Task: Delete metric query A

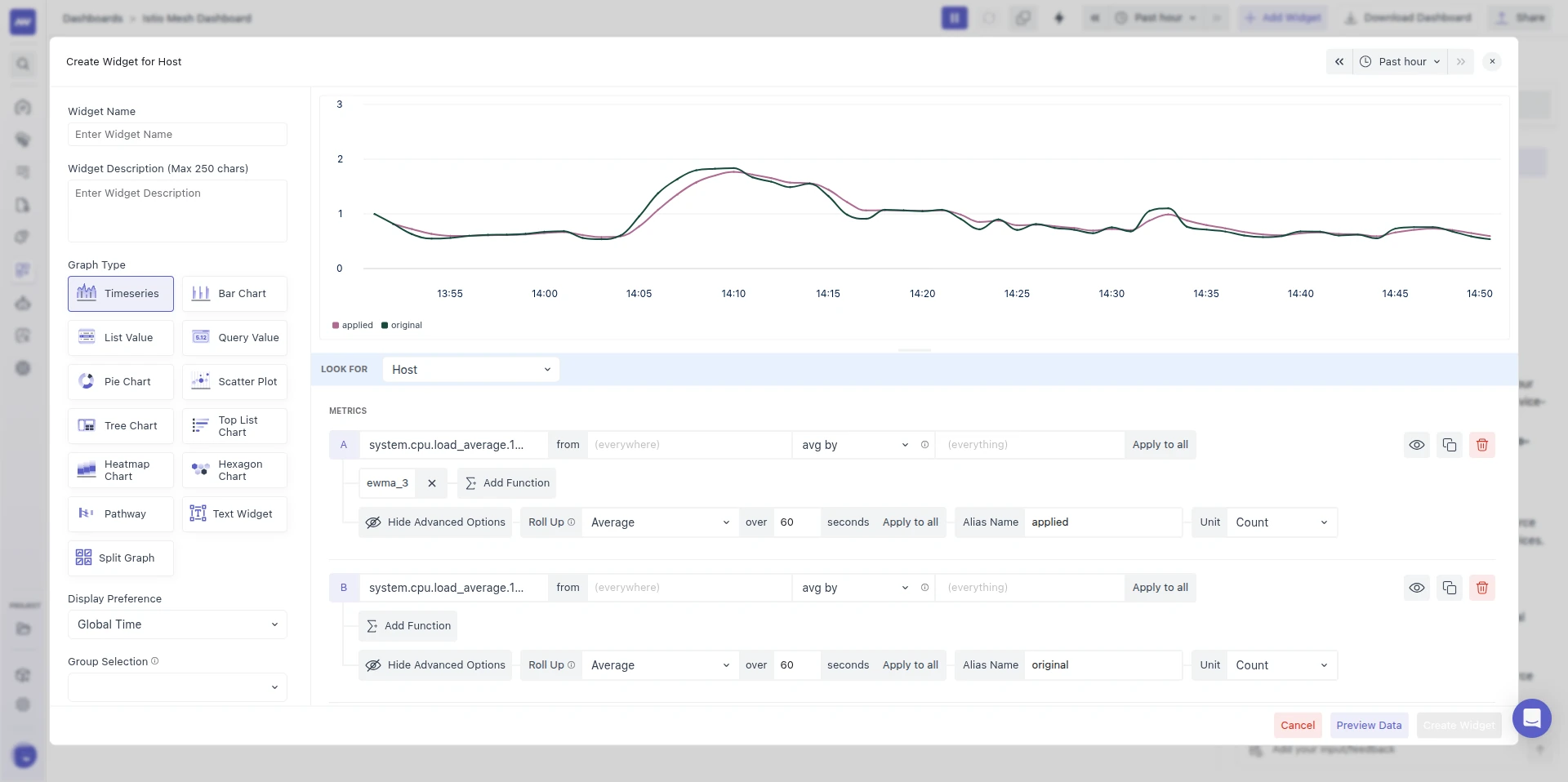Action: tap(1482, 445)
